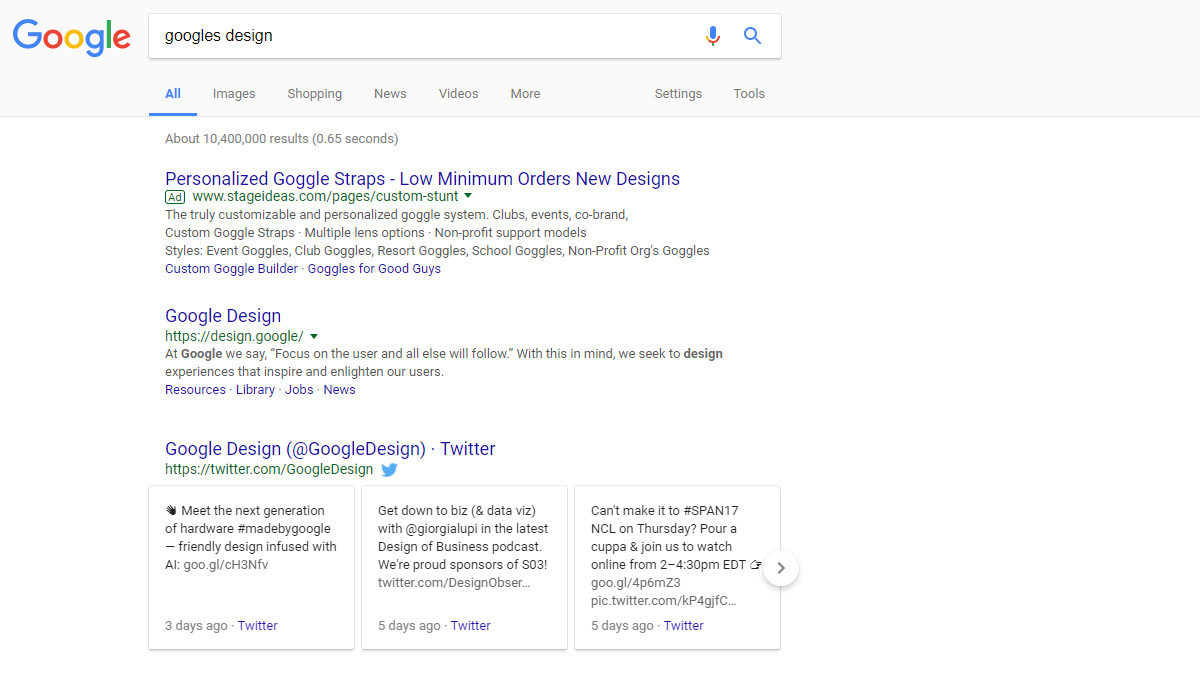
Task: Open search Settings menu
Action: pyautogui.click(x=678, y=94)
